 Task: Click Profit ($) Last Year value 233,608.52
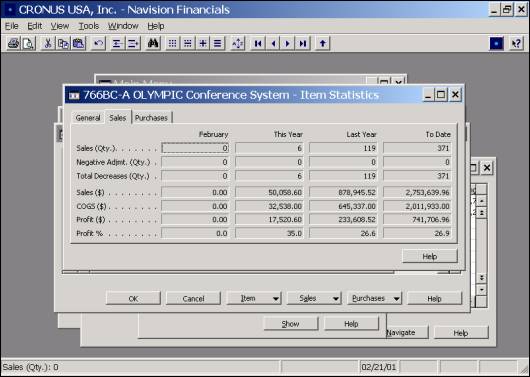pos(343,220)
